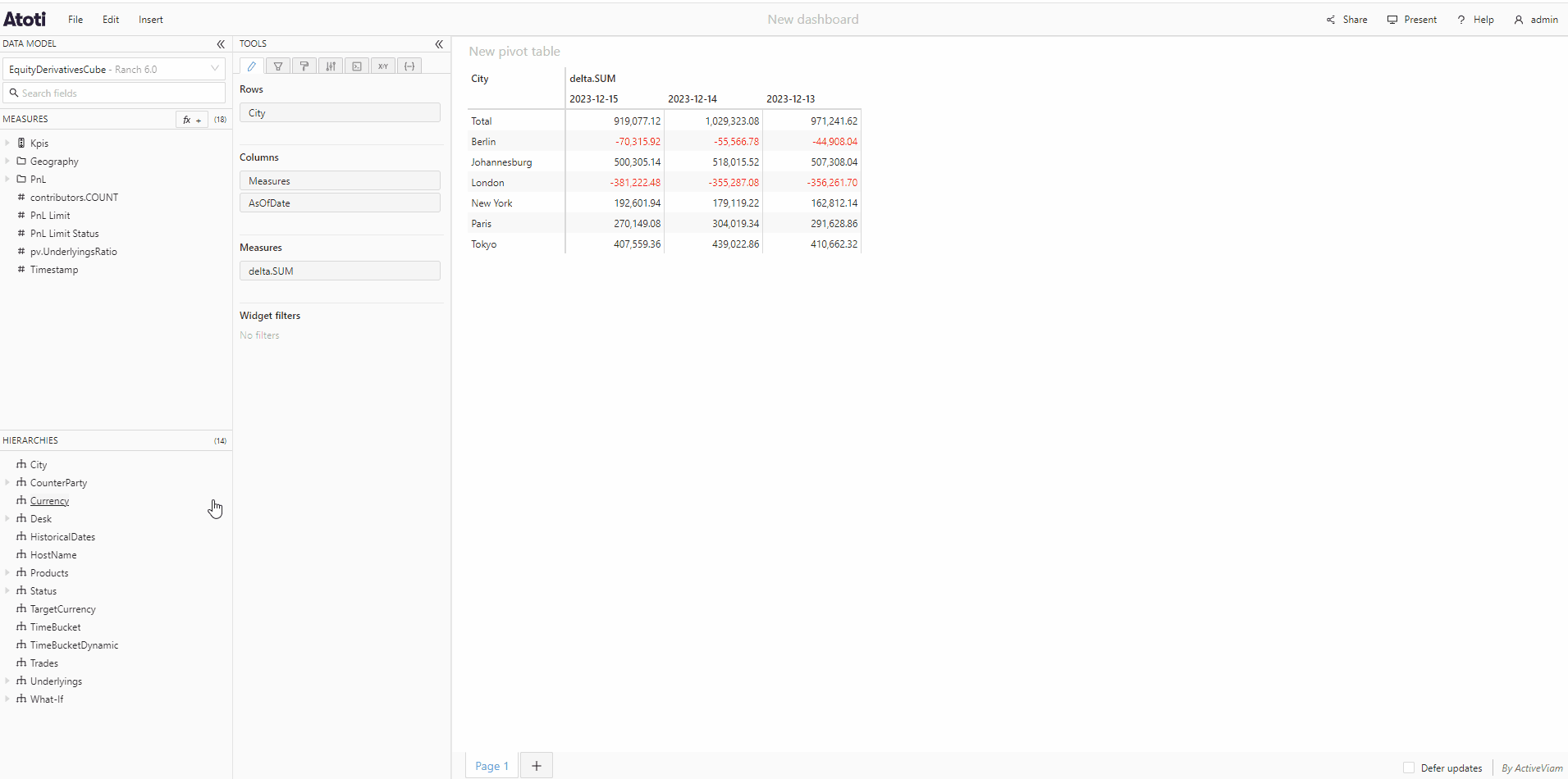Expand the Geography measures folder

[x=7, y=161]
